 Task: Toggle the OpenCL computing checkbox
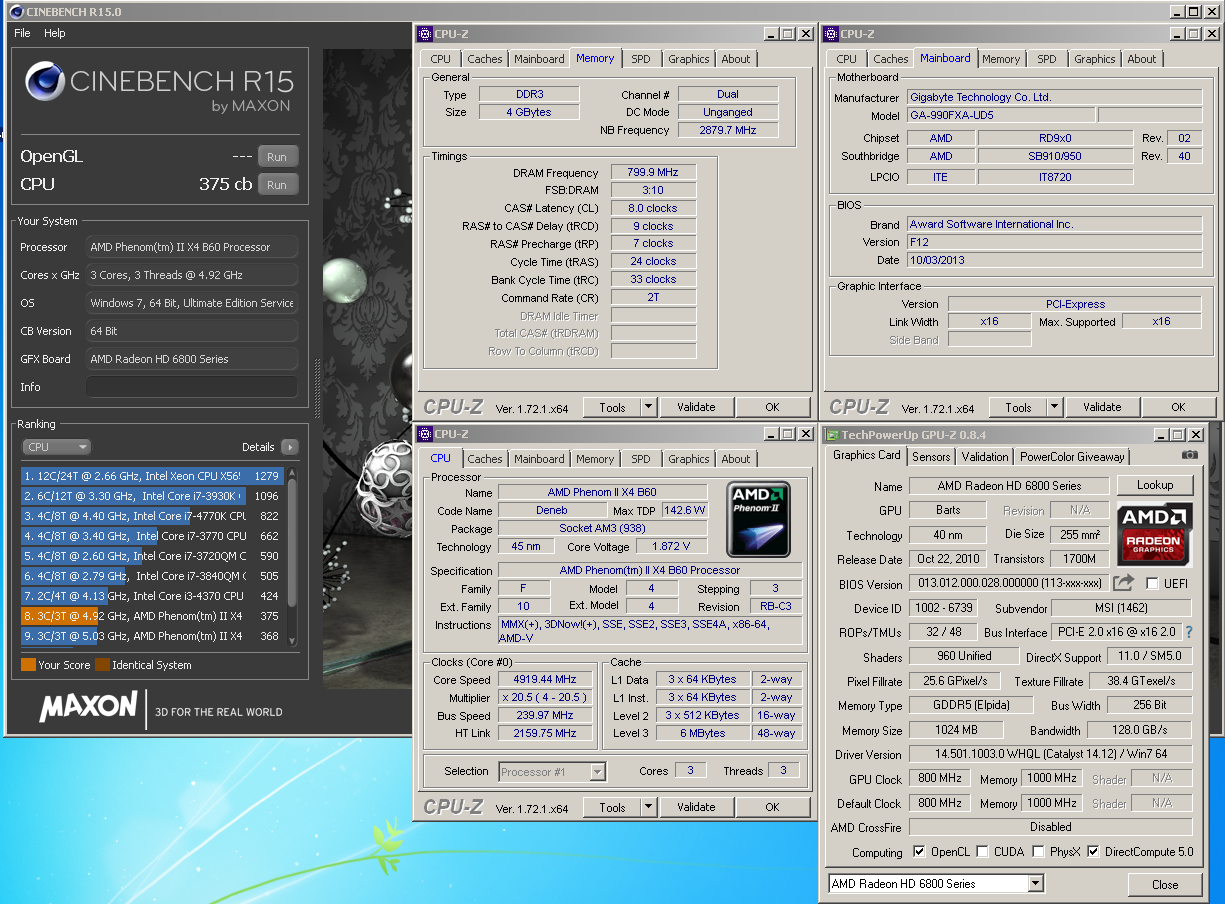[920, 852]
